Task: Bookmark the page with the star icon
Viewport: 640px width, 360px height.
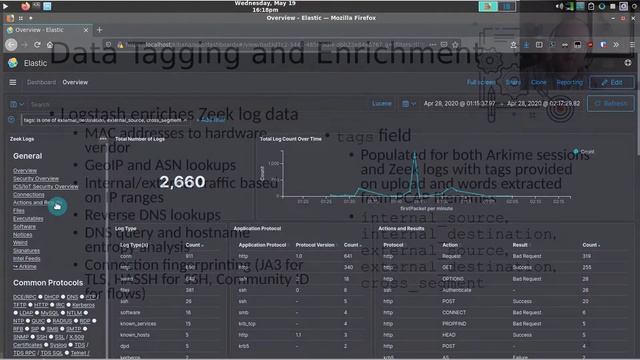Action: pyautogui.click(x=456, y=44)
